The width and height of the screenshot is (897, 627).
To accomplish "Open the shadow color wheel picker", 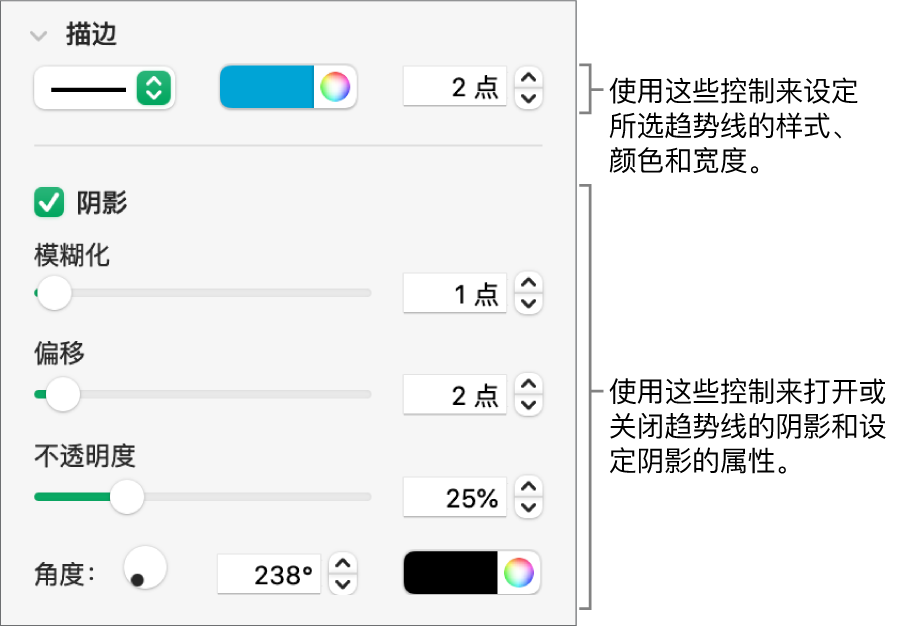I will (x=520, y=574).
